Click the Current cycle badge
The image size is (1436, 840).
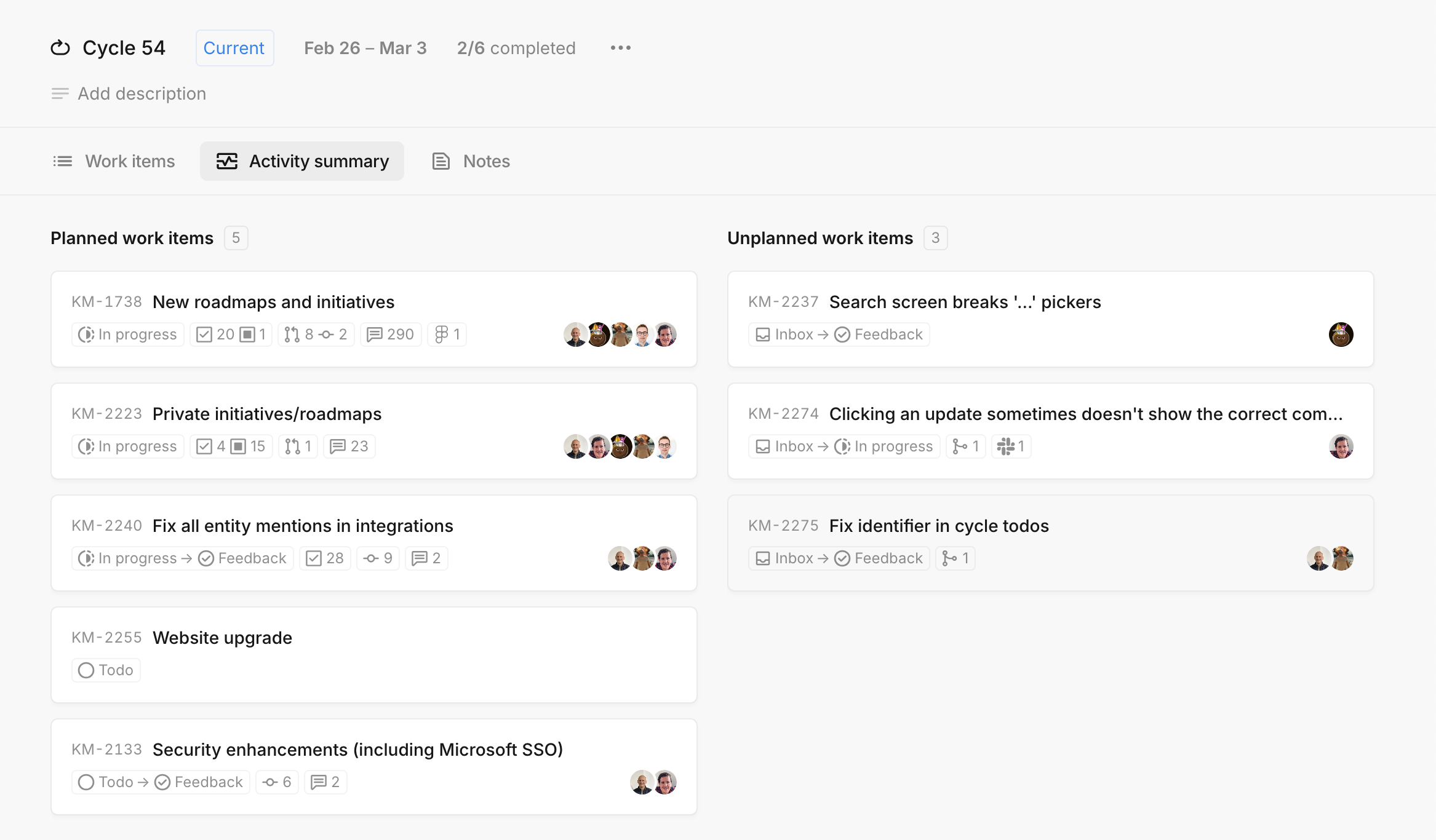(234, 48)
